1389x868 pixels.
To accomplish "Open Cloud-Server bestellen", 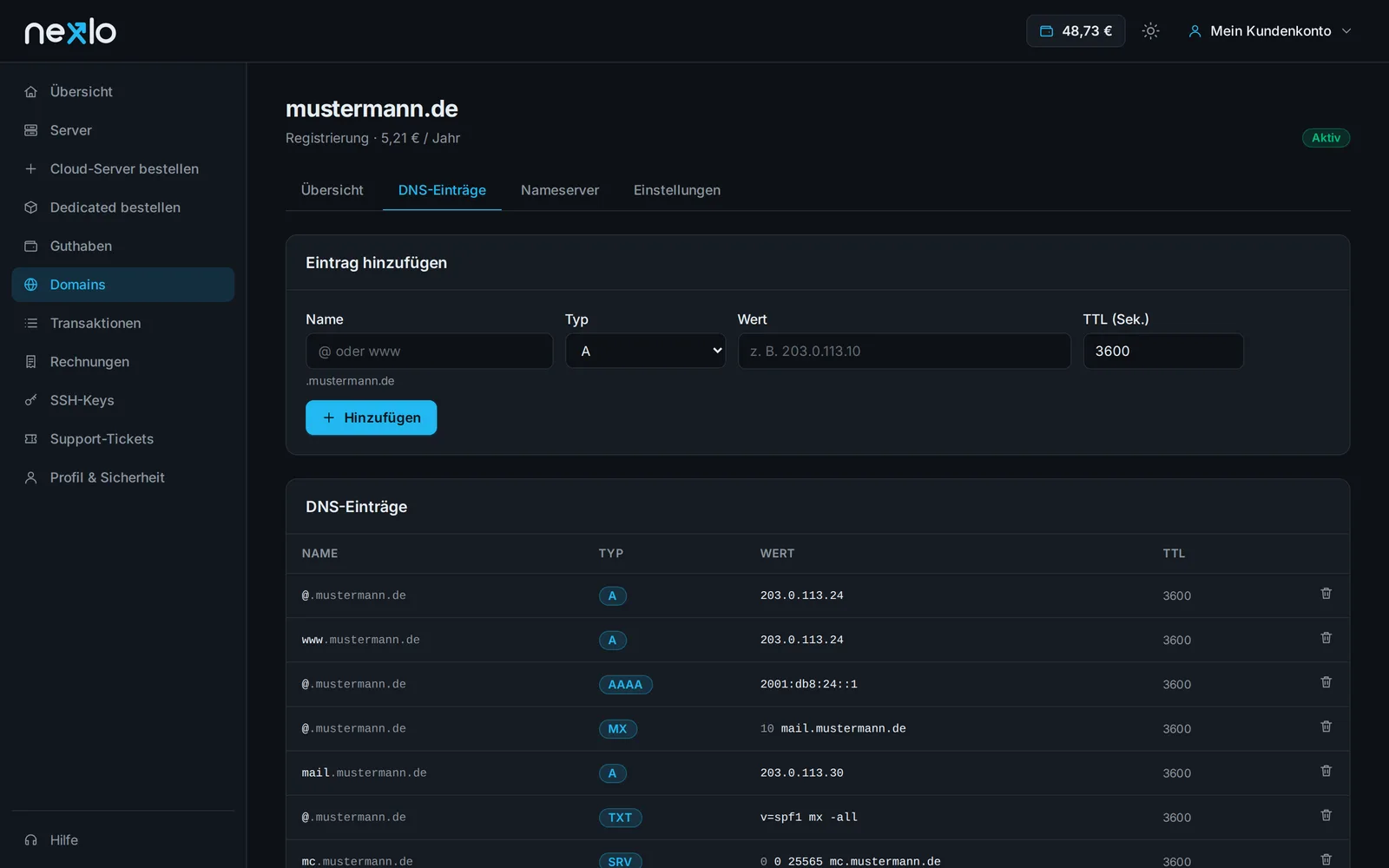I will click(123, 169).
